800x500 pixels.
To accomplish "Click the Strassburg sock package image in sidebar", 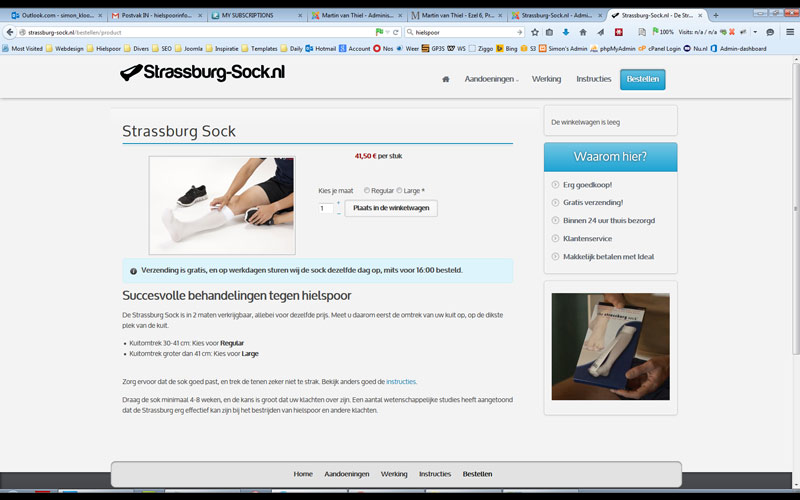I will pos(610,346).
